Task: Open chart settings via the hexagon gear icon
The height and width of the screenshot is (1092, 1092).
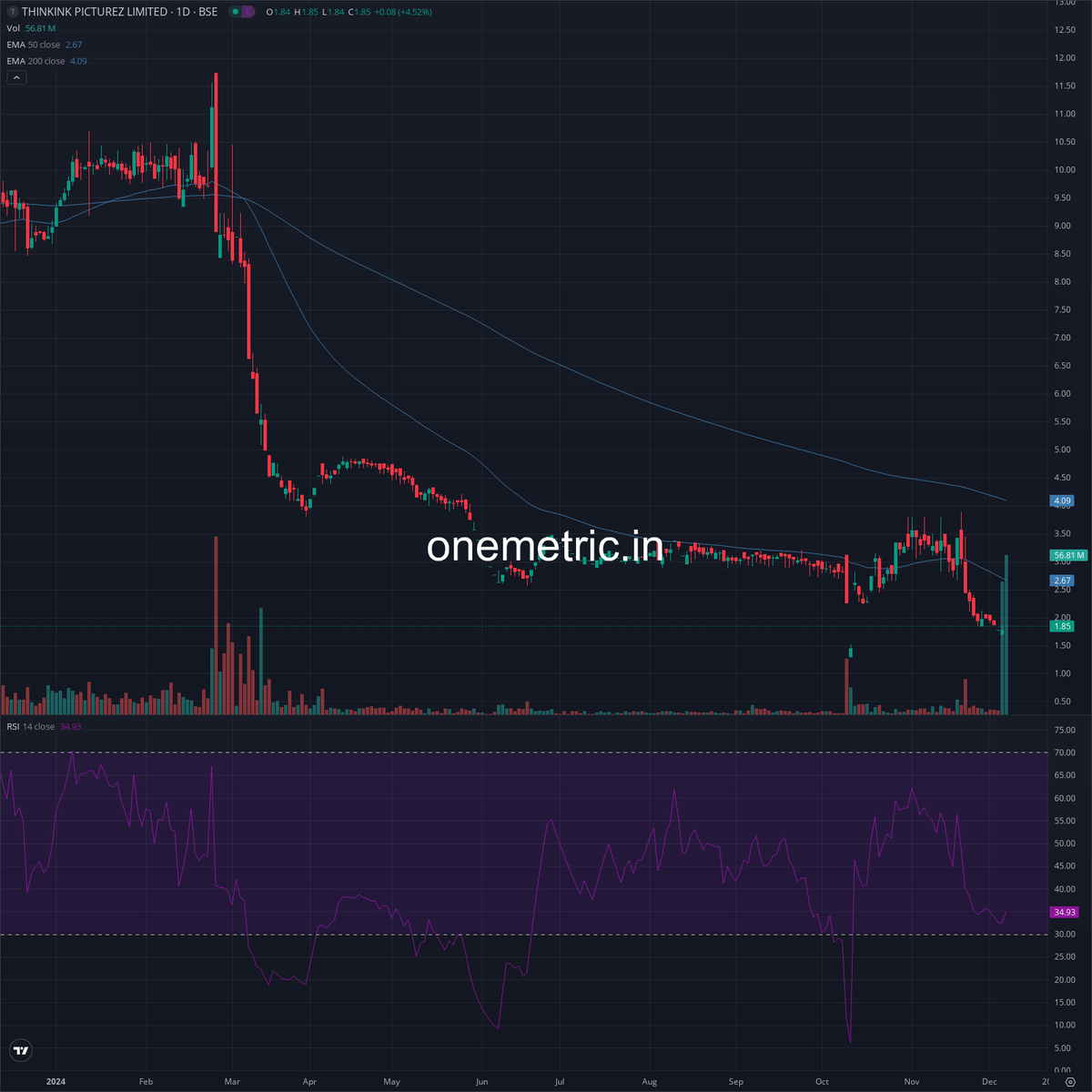Action: 1069,1082
